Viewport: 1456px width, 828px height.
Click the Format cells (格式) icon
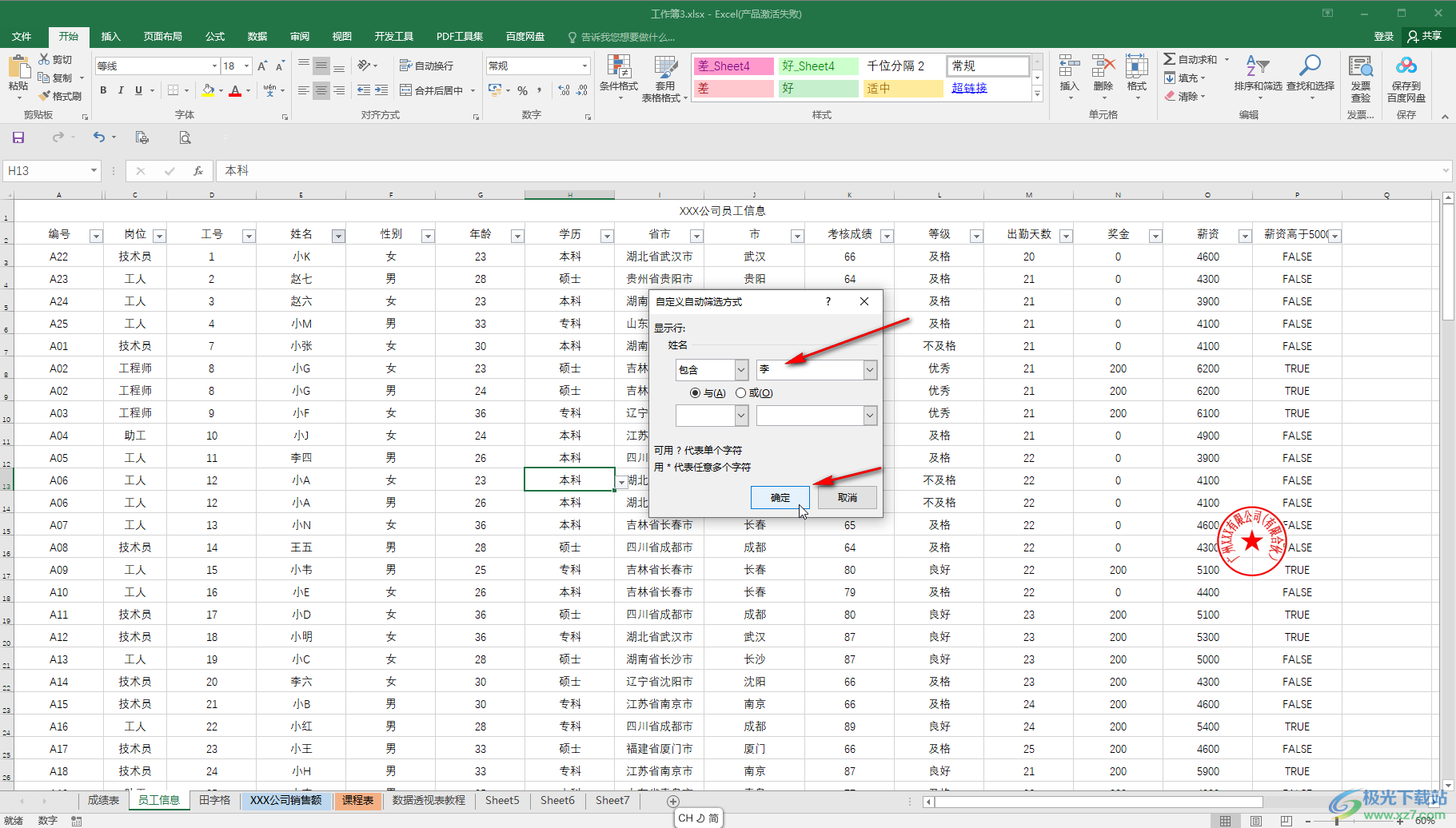[1137, 66]
